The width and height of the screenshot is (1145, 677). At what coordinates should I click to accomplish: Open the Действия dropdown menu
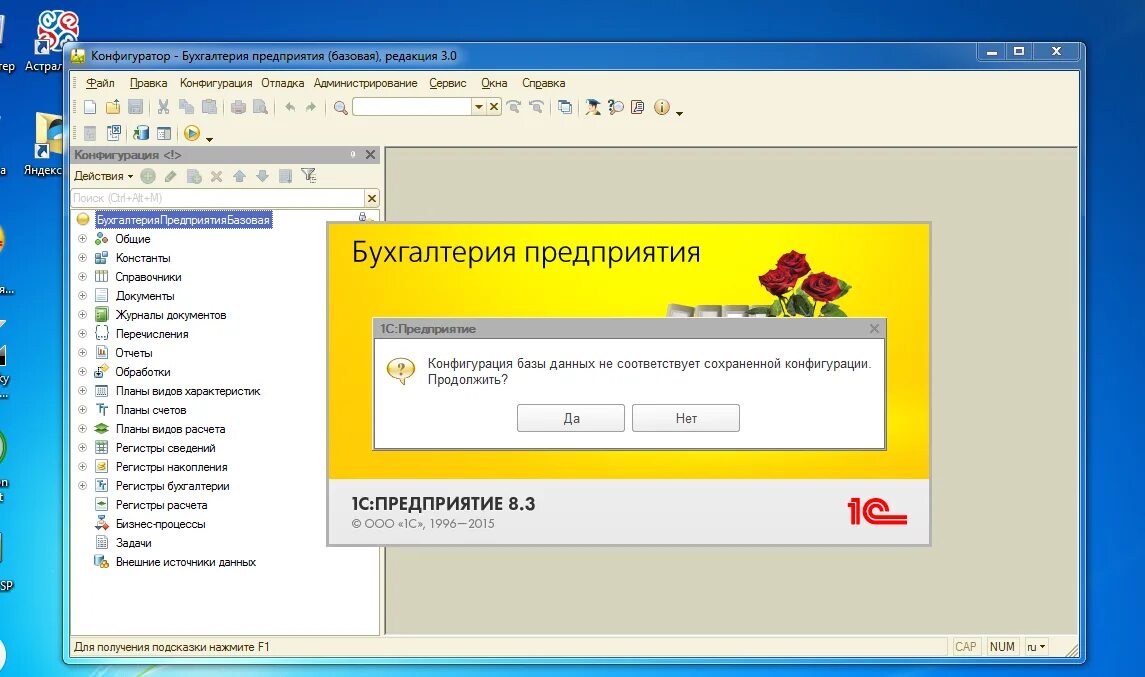(103, 176)
